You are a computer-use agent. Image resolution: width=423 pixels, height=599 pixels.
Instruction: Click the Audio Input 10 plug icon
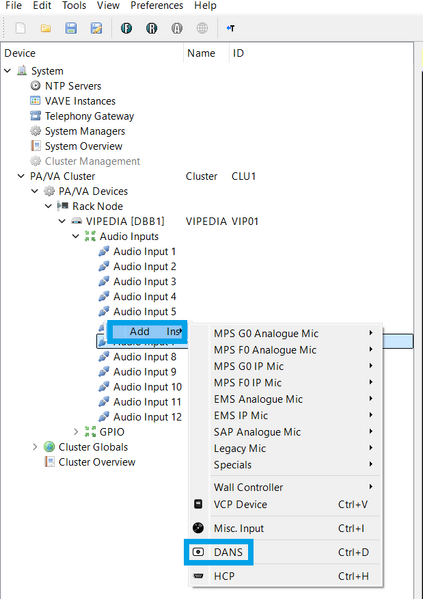(x=104, y=387)
